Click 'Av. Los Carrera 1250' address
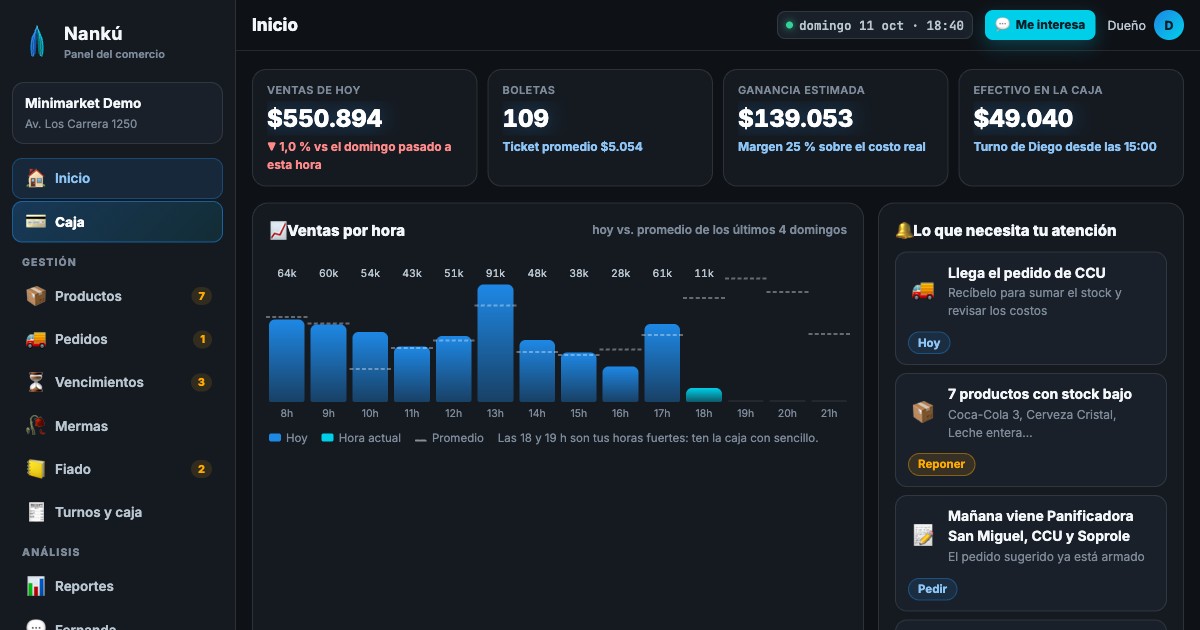Image resolution: width=1200 pixels, height=630 pixels. (x=81, y=125)
